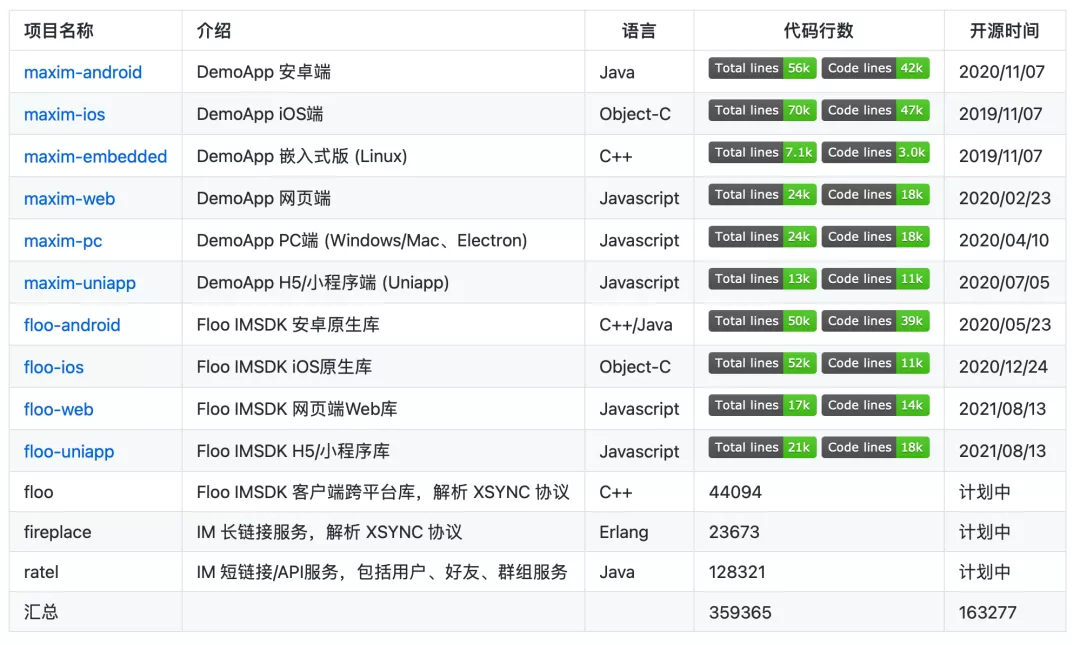Open the maxim-pc project link
The height and width of the screenshot is (645, 1080).
coord(63,241)
